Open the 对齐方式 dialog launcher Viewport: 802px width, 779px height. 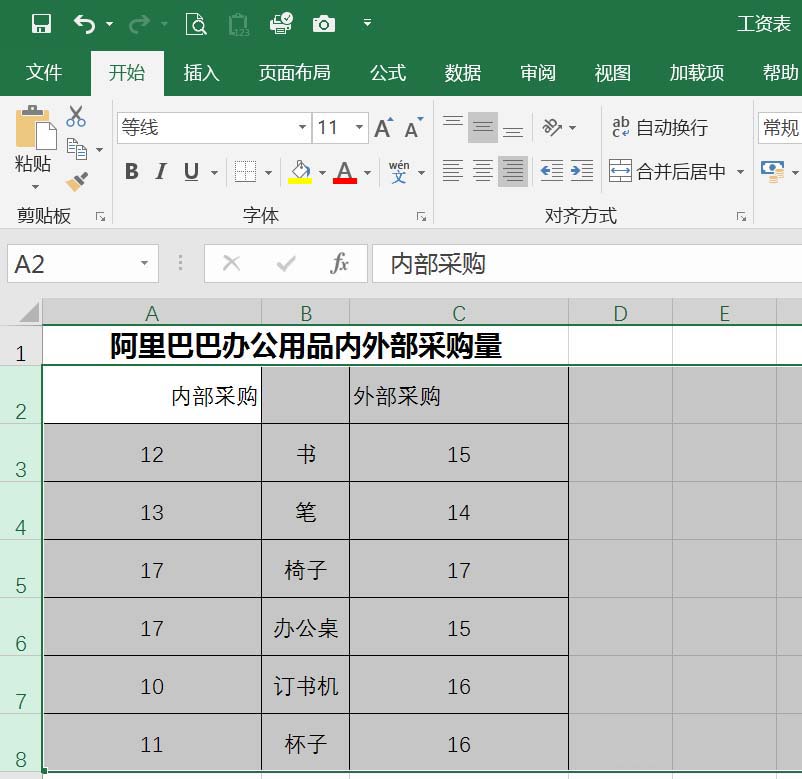(742, 217)
